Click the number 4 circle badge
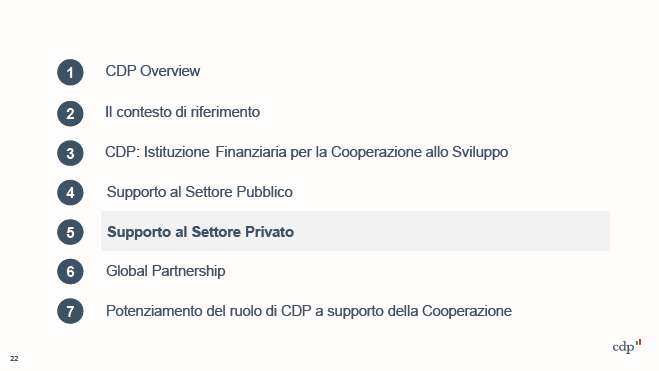Viewport: 659px width, 371px height. point(70,192)
